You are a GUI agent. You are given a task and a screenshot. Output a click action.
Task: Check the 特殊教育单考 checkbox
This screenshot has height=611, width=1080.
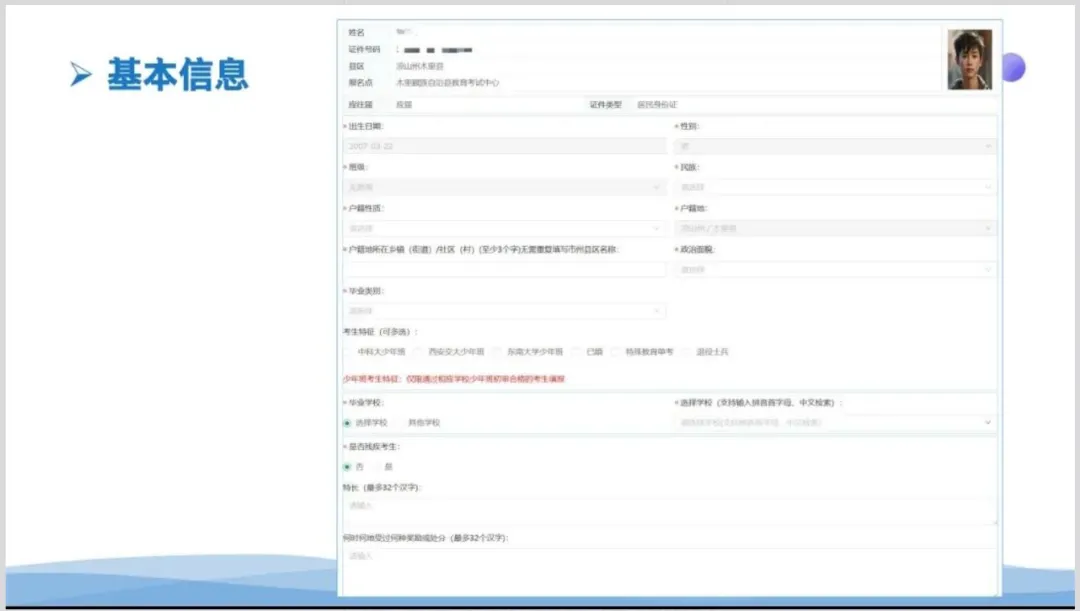click(616, 352)
